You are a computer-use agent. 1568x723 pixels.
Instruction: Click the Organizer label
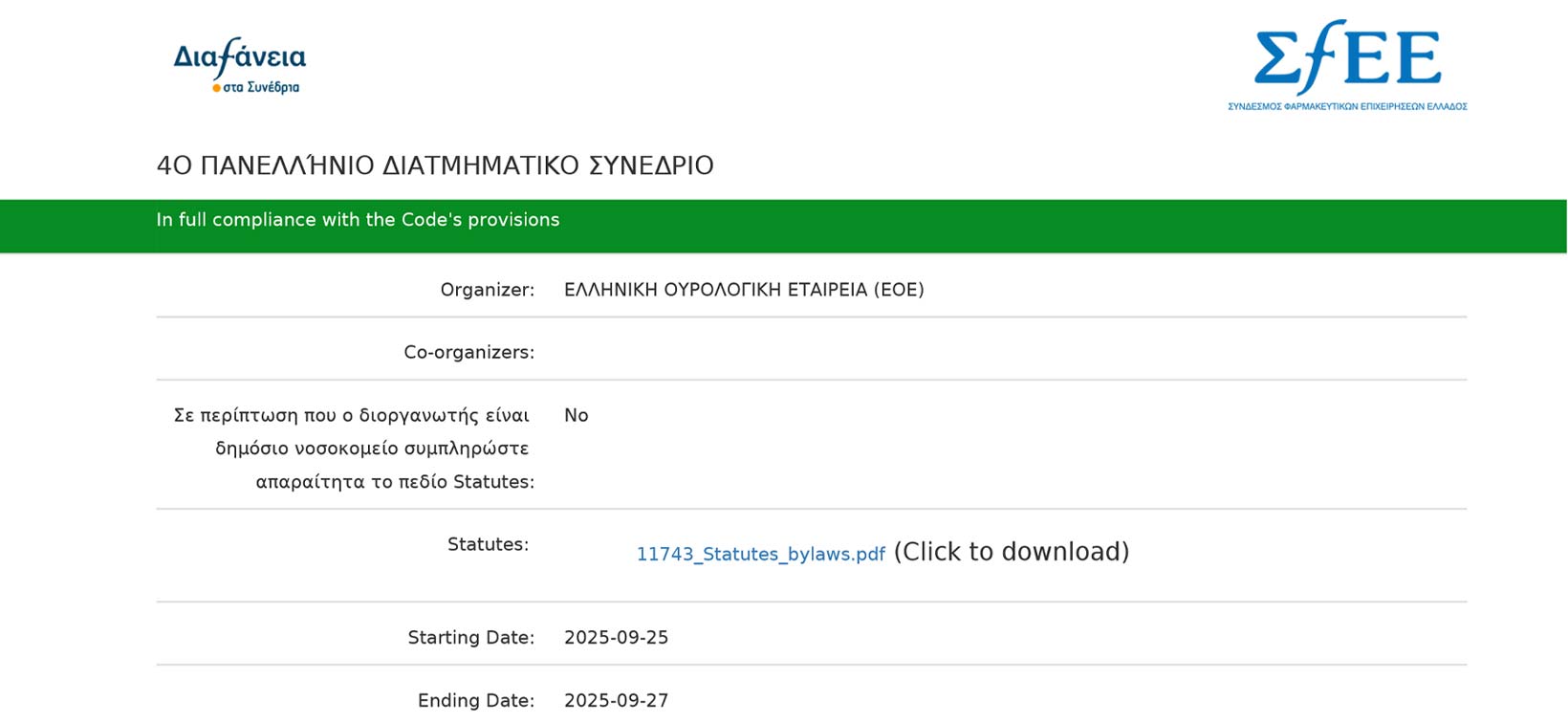click(x=487, y=290)
